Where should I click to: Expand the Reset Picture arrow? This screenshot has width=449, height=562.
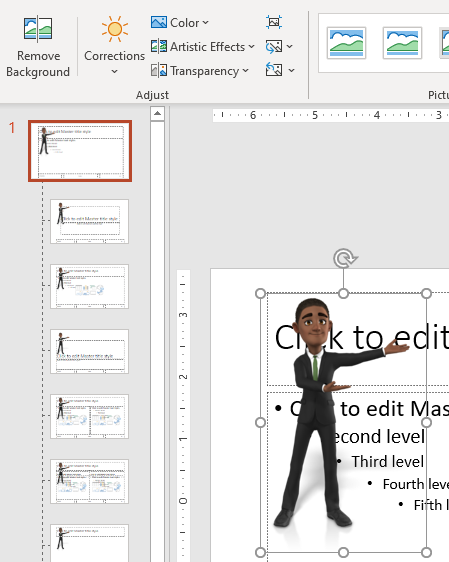pyautogui.click(x=291, y=70)
